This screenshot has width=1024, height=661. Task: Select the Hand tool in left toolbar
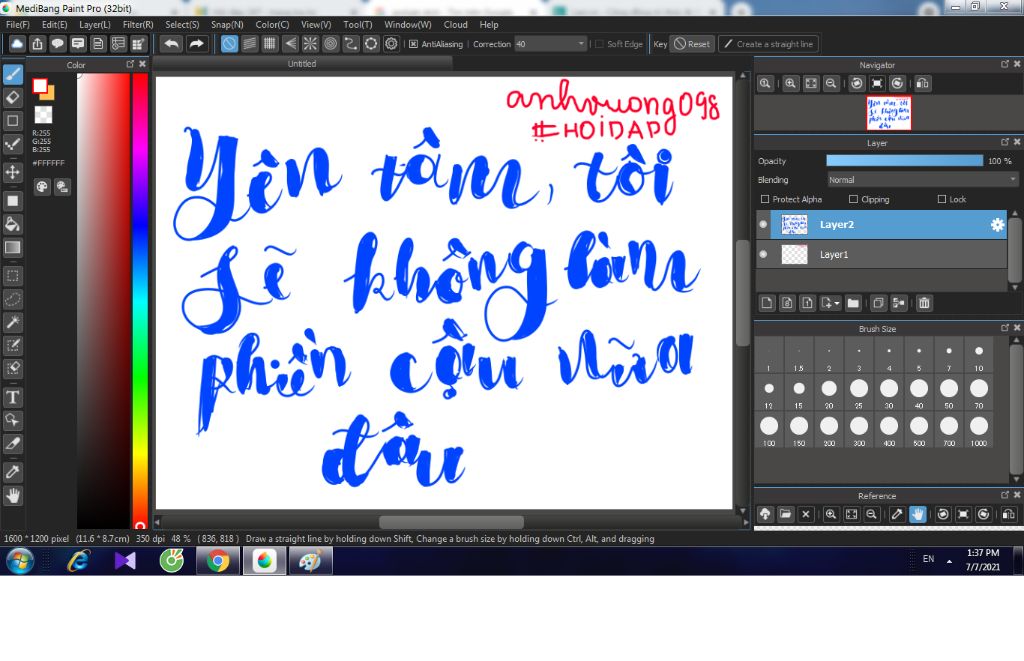click(12, 496)
